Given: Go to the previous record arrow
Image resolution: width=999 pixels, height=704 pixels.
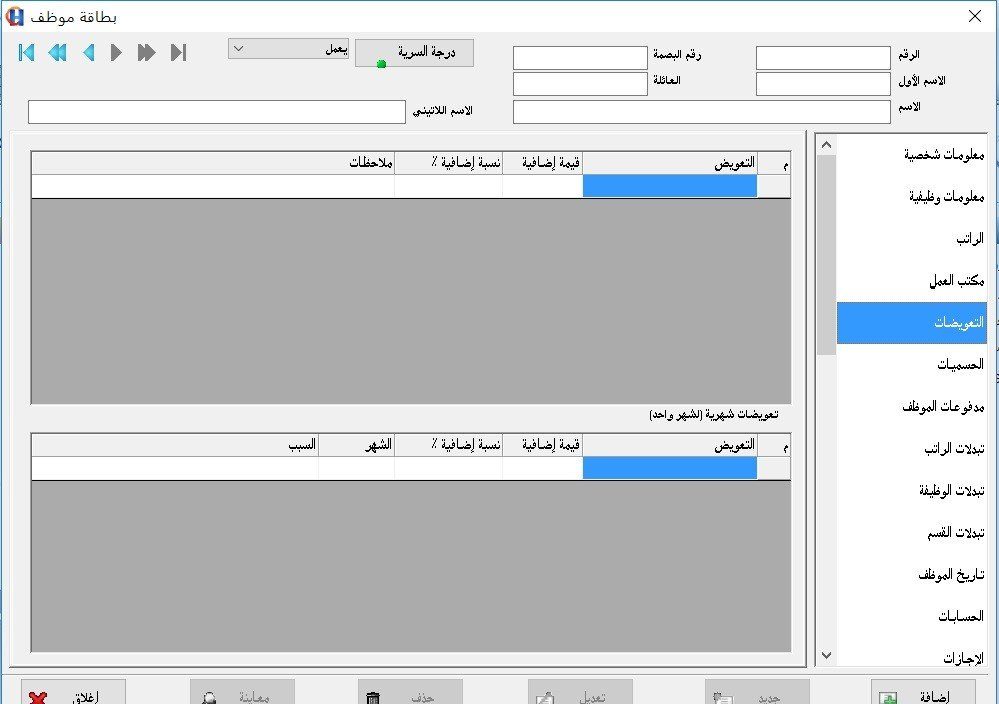Looking at the screenshot, I should coord(89,52).
